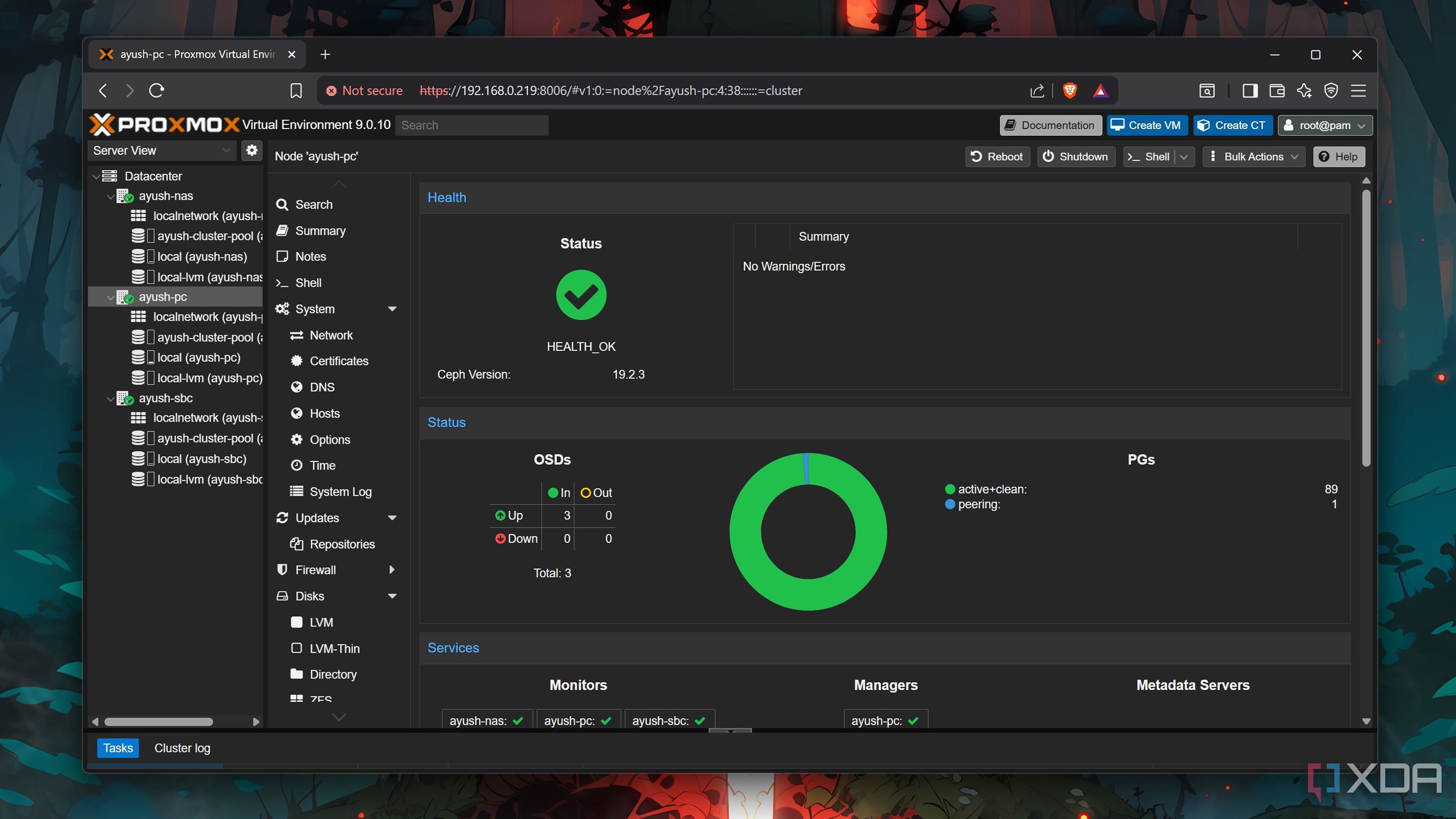Toggle browser sidebar panel icon
1456x819 pixels.
click(1250, 91)
